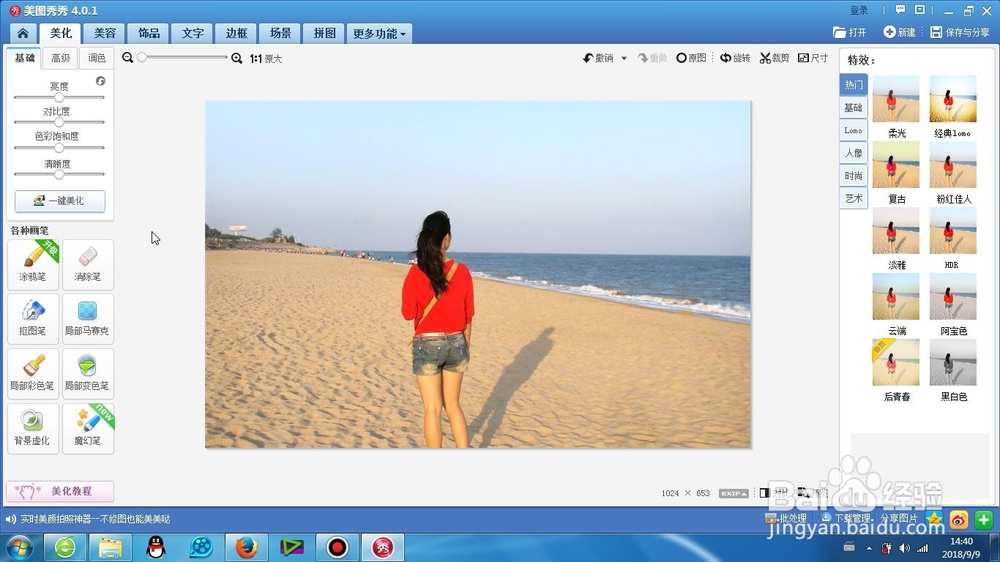Select the 魔幻笔 magic pen tool
The height and width of the screenshot is (562, 1000).
(x=88, y=428)
